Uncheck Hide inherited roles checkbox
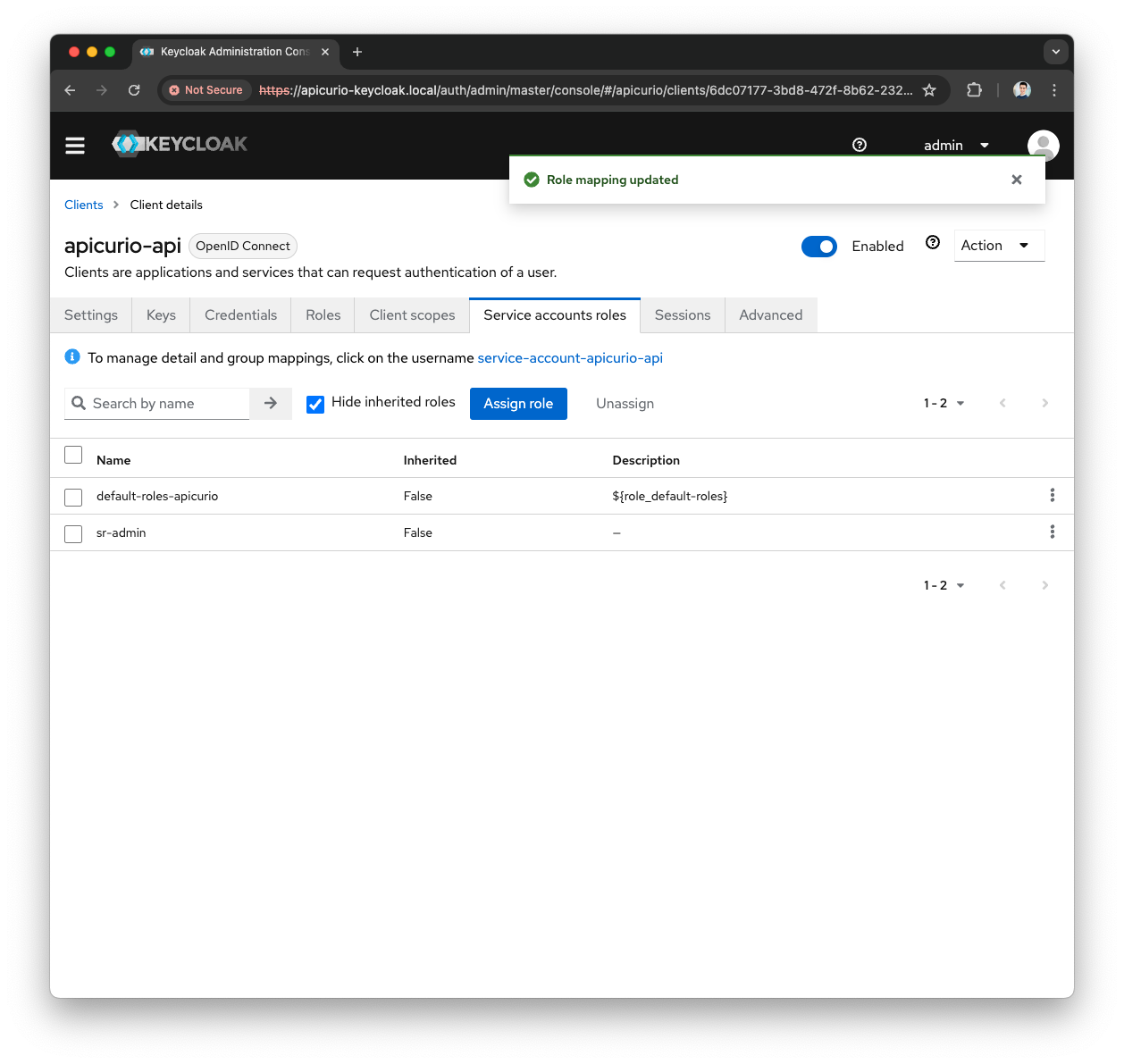Viewport: 1124px width, 1064px height. click(x=315, y=404)
